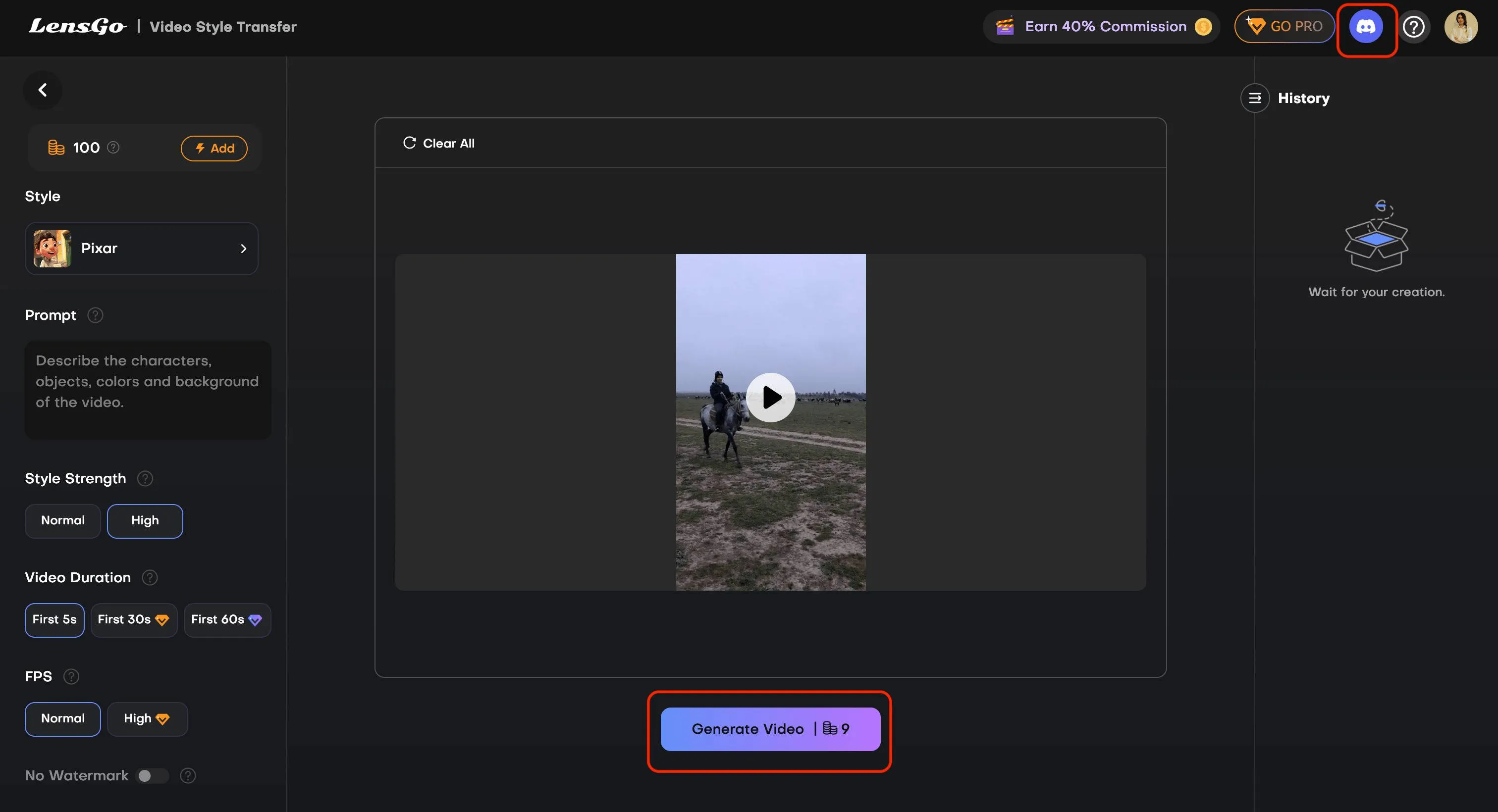Screen dimensions: 1498x812
Task: Open Style Strength info tooltip icon
Action: [145, 478]
